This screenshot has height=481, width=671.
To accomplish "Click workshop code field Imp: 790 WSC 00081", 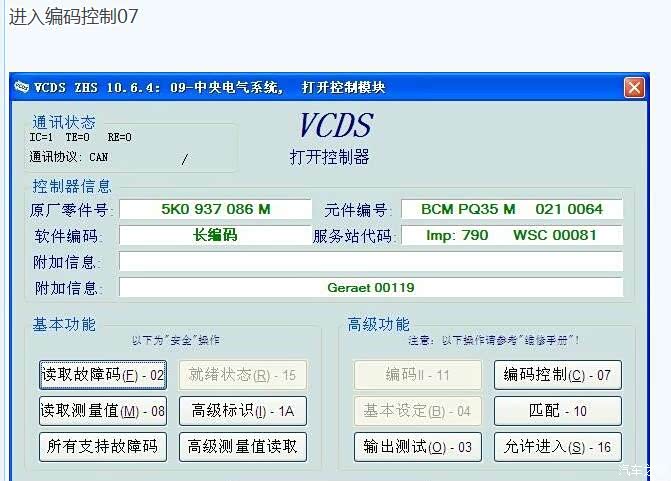I will (x=512, y=235).
